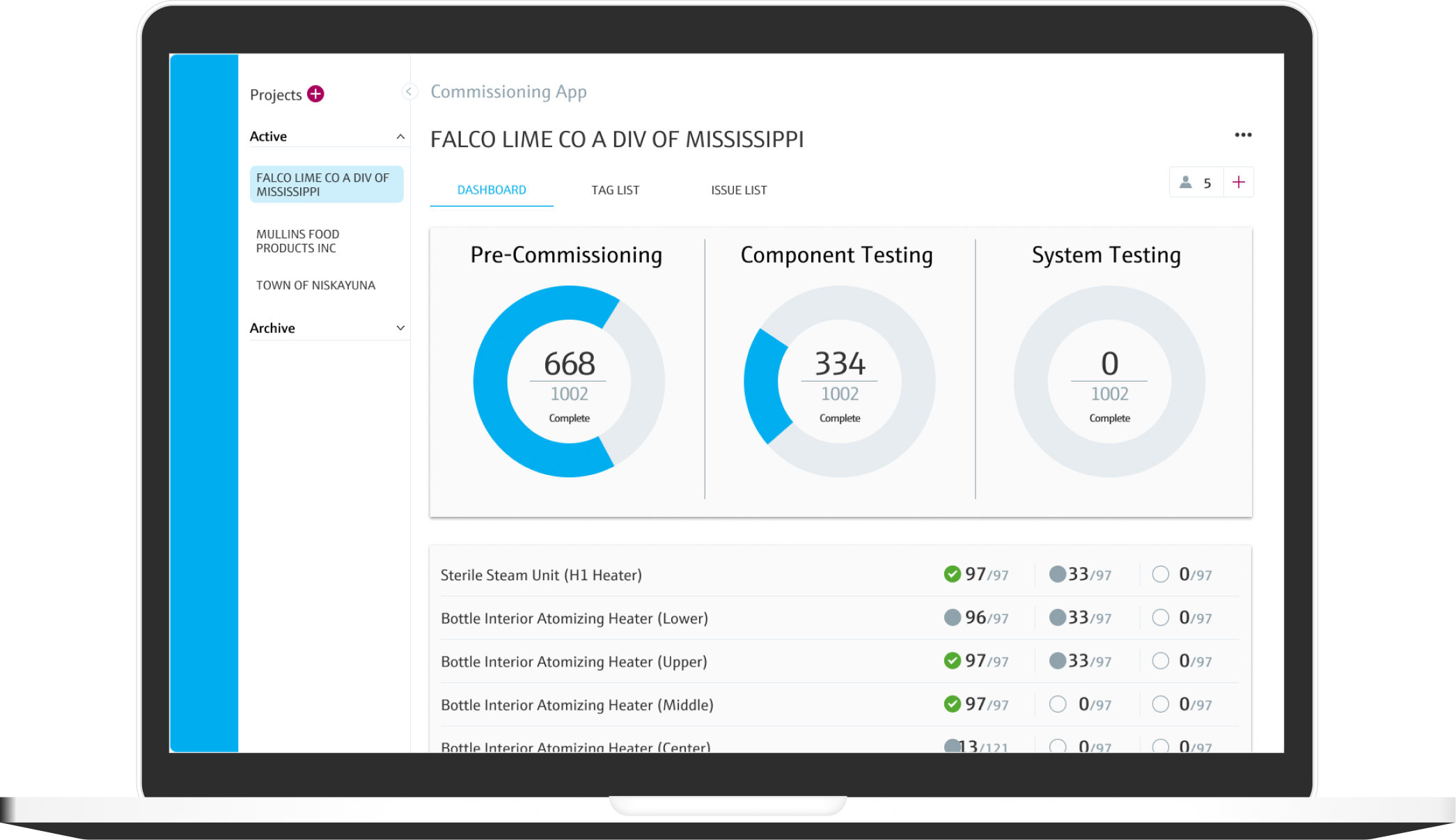Switch to the Tag List tab
The height and width of the screenshot is (840, 1456).
615,190
